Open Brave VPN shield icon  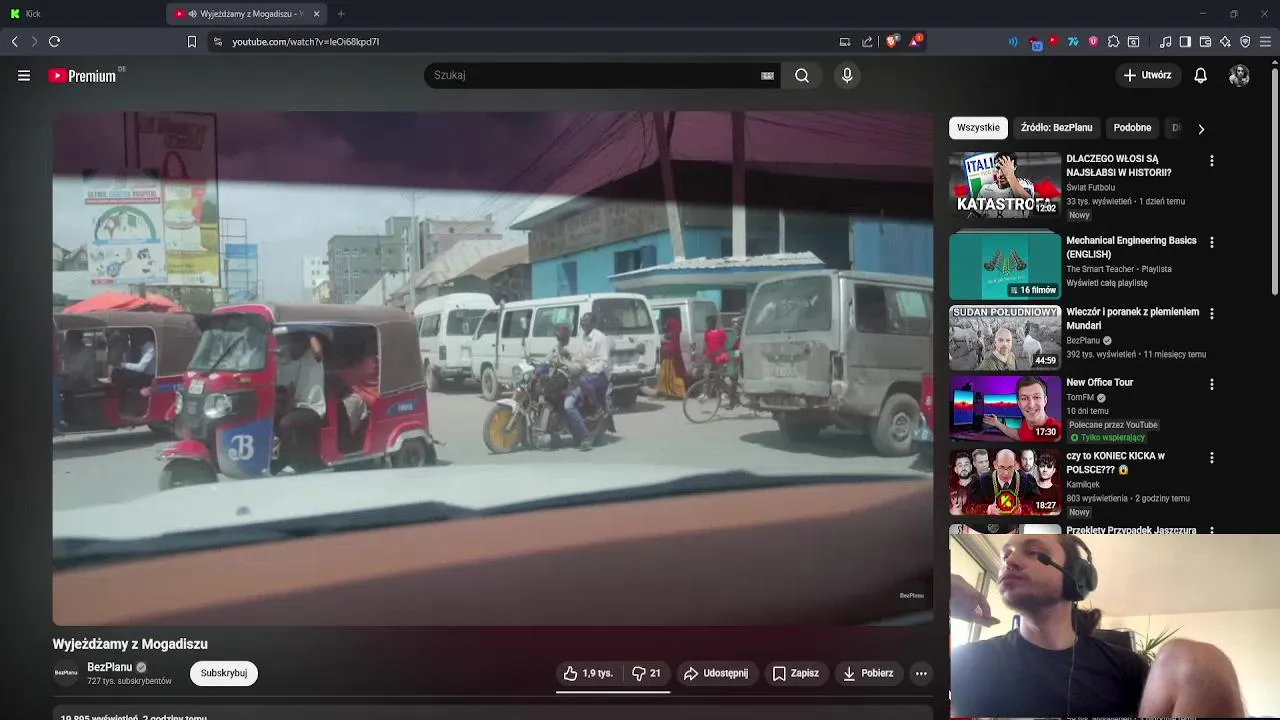pyautogui.click(x=1245, y=41)
